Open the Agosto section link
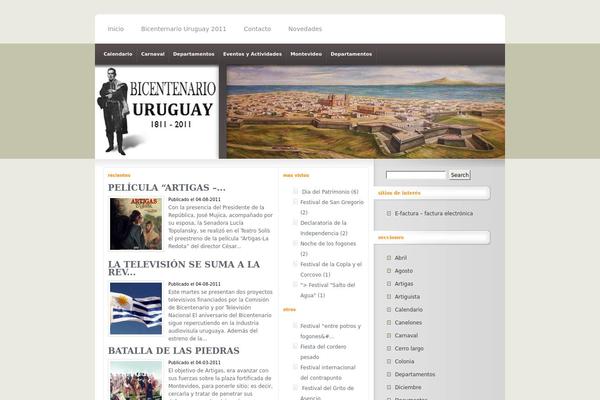Screen dimensions: 600x400 click(404, 271)
